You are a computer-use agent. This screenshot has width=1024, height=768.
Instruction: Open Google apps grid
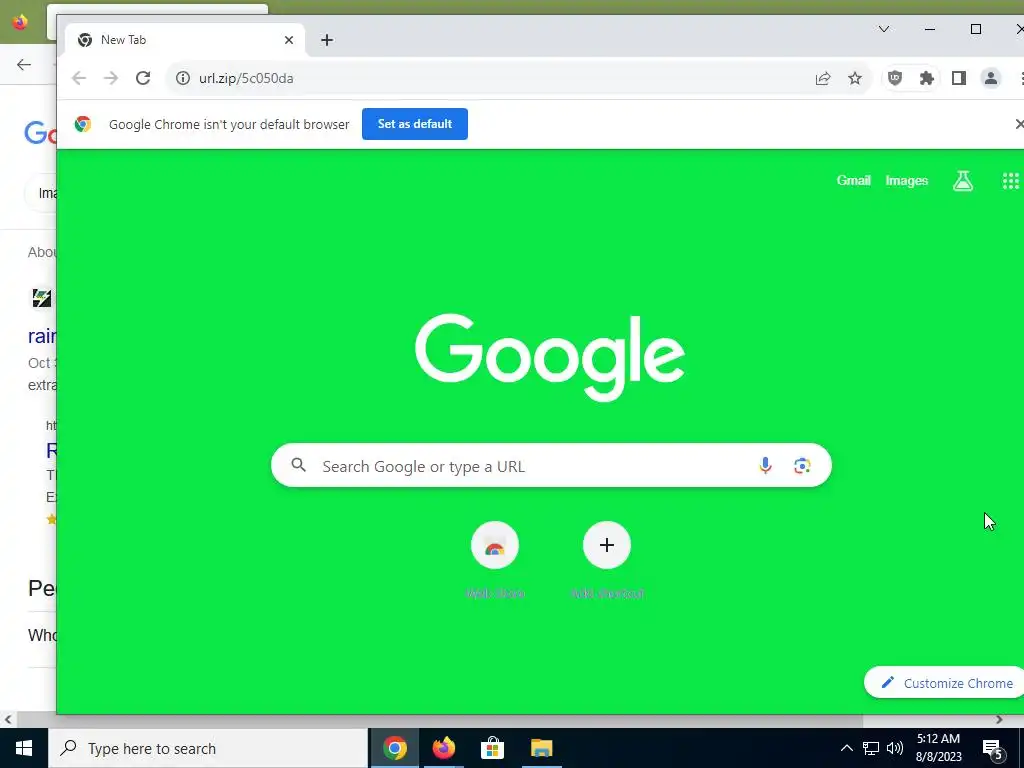click(1010, 181)
